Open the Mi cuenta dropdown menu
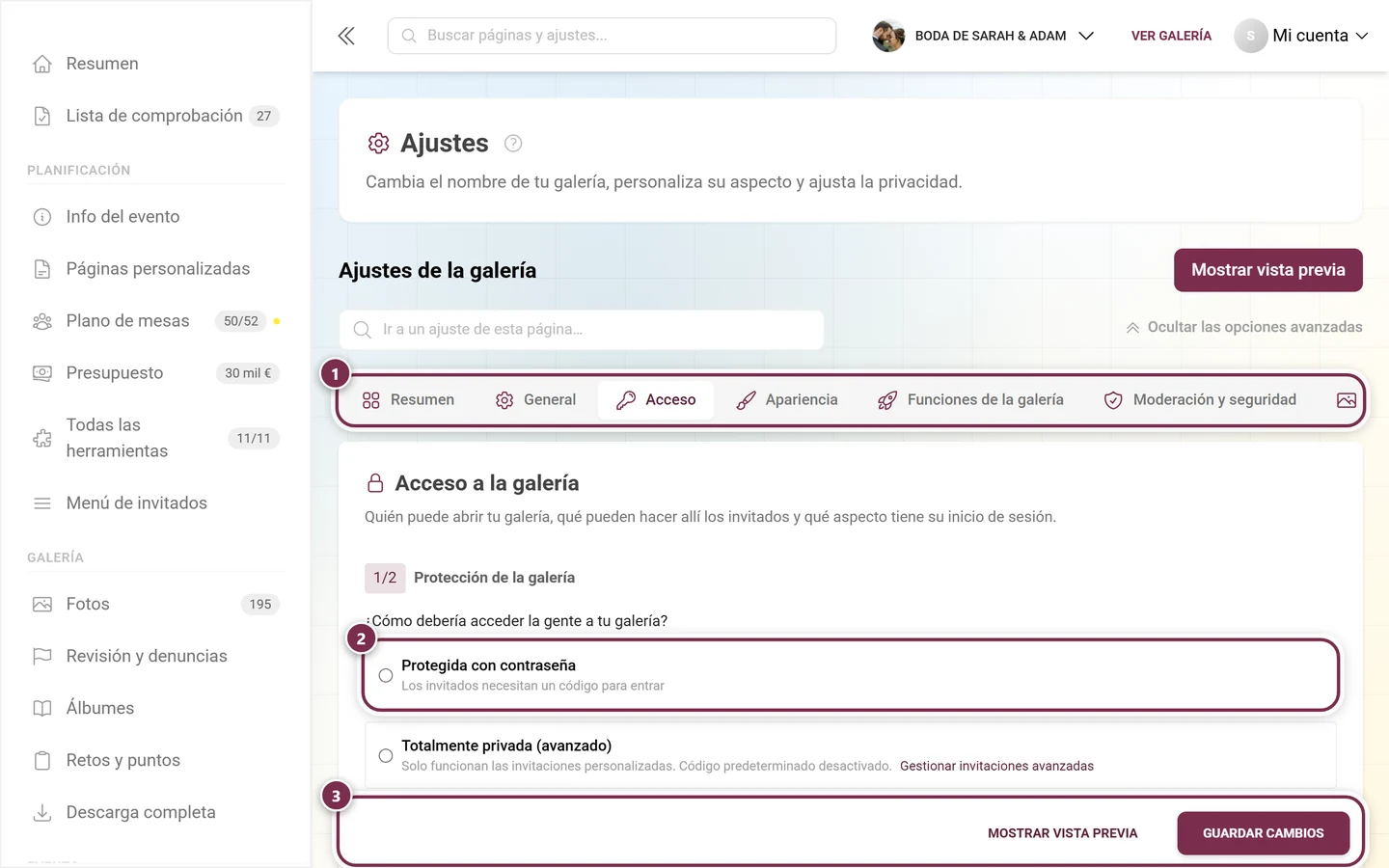The height and width of the screenshot is (868, 1389). [x=1302, y=36]
